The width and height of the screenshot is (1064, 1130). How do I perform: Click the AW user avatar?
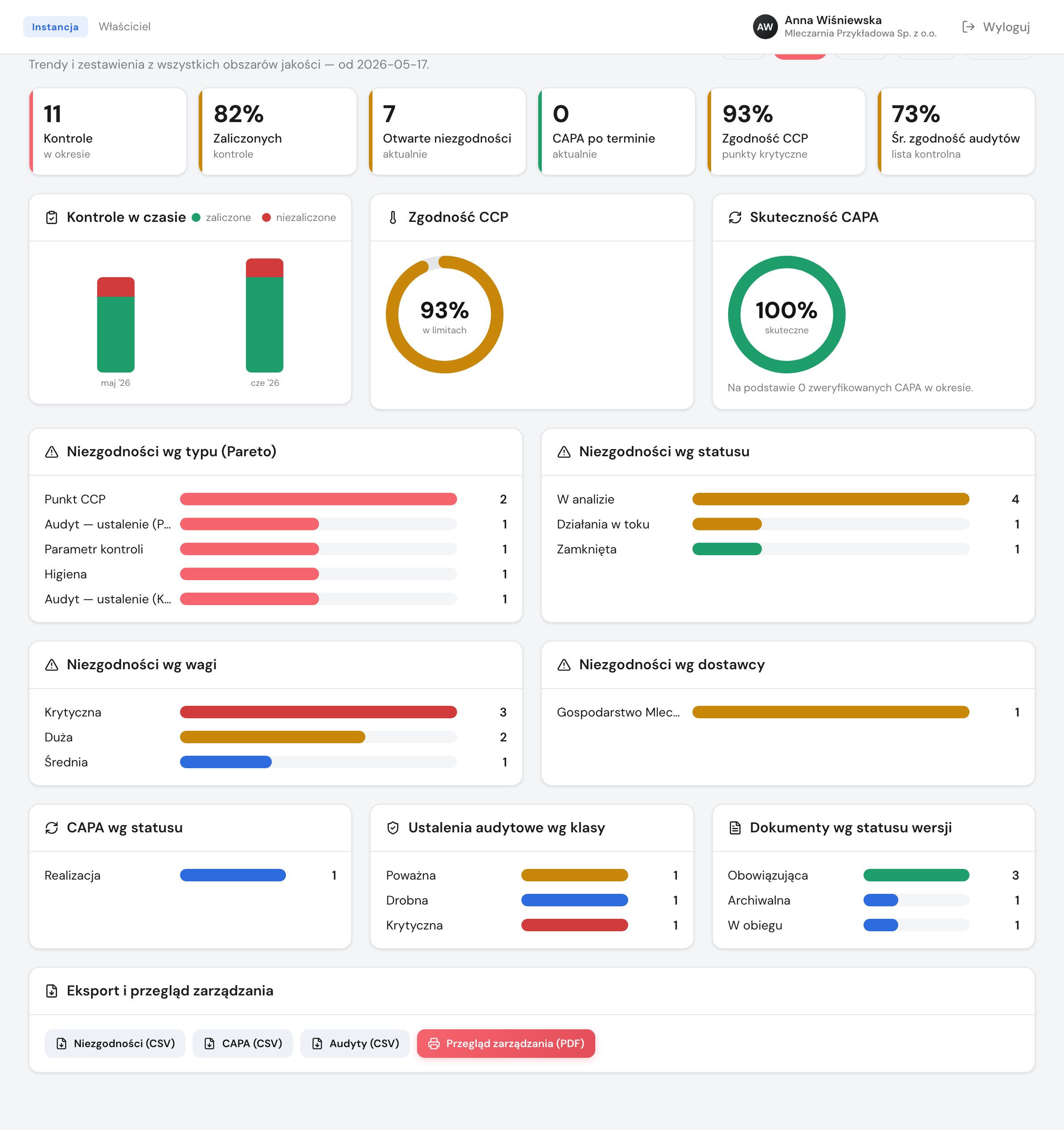click(765, 27)
